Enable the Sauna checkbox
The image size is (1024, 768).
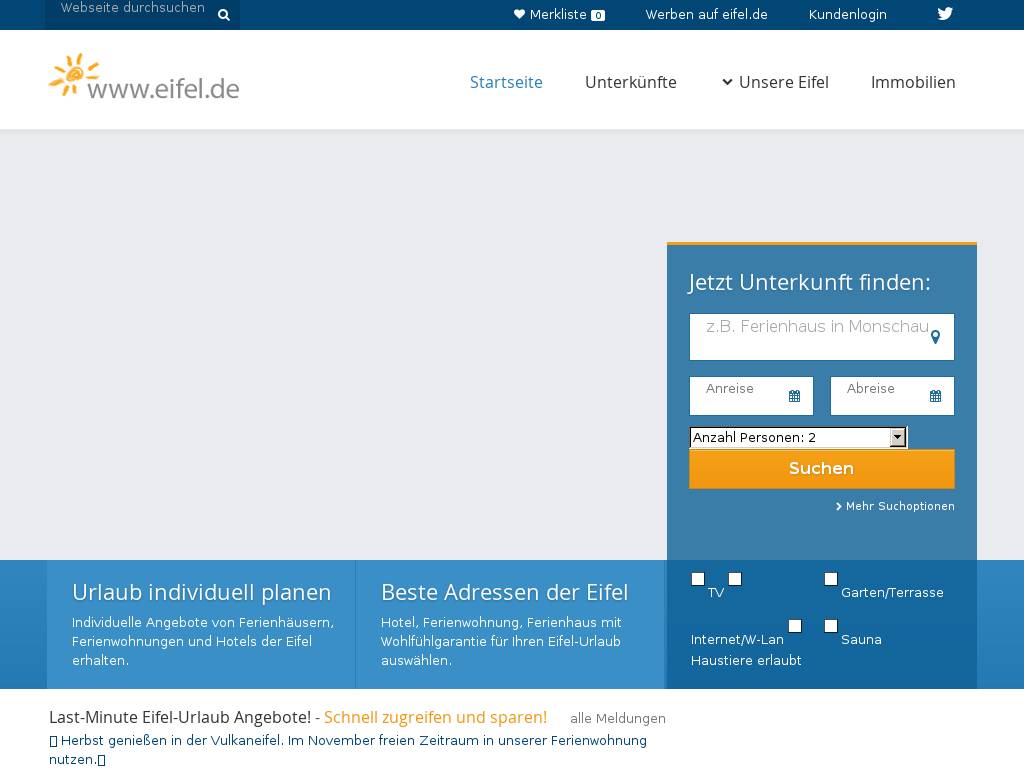click(x=830, y=626)
